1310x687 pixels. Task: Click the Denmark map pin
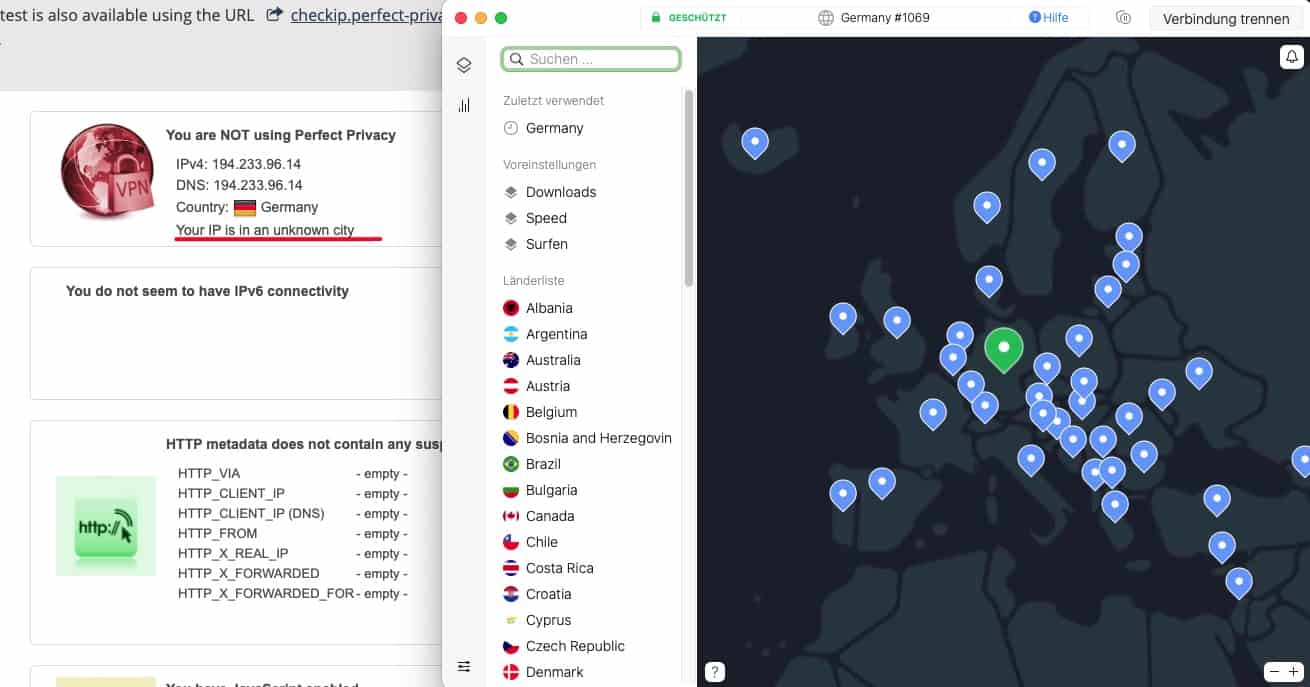[x=989, y=280]
